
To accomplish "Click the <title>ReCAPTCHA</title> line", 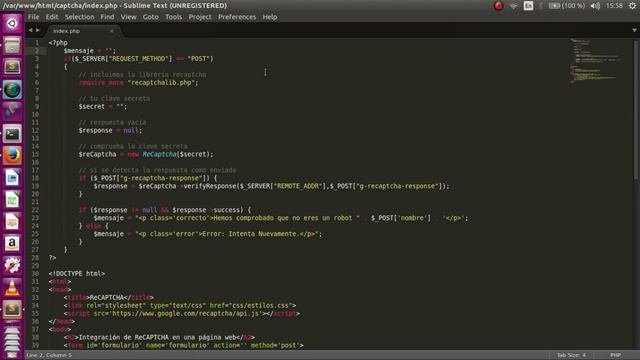I will [x=109, y=298].
